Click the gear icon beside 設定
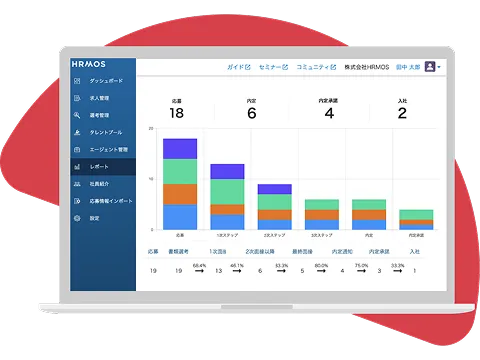The width and height of the screenshot is (480, 360). pos(77,218)
